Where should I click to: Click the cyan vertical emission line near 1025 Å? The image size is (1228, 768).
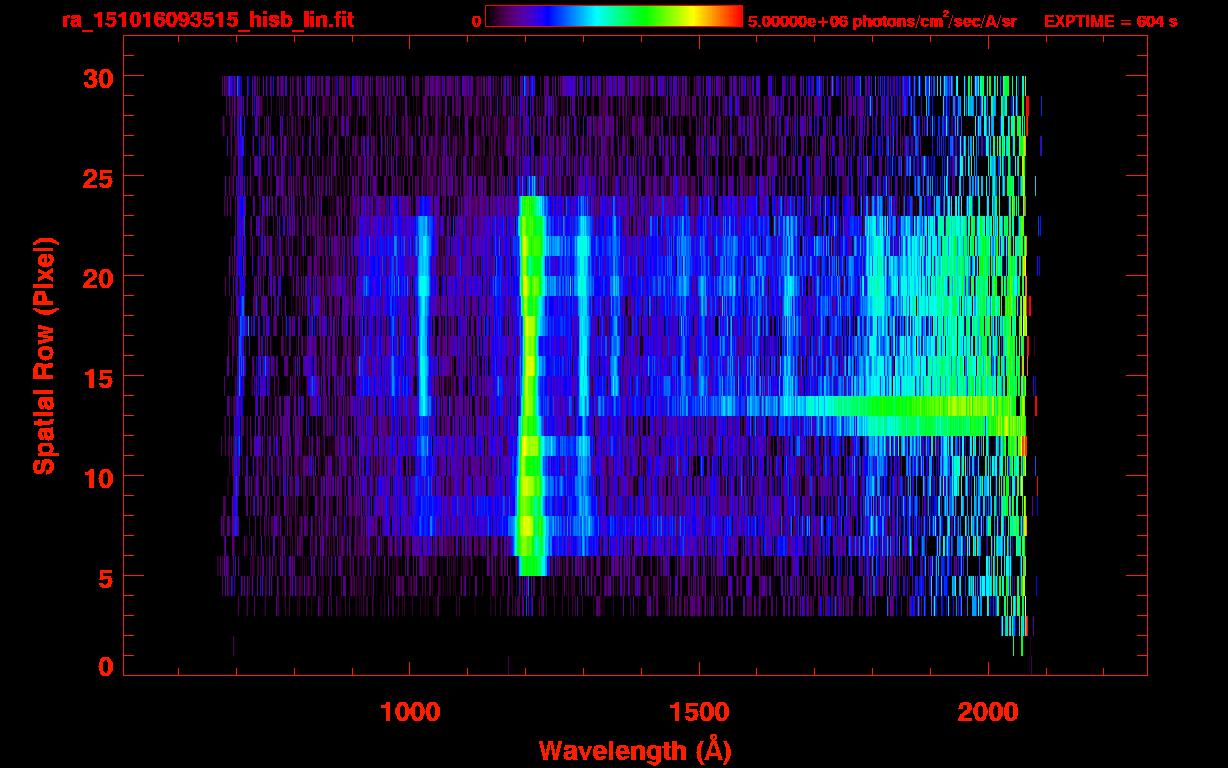423,320
